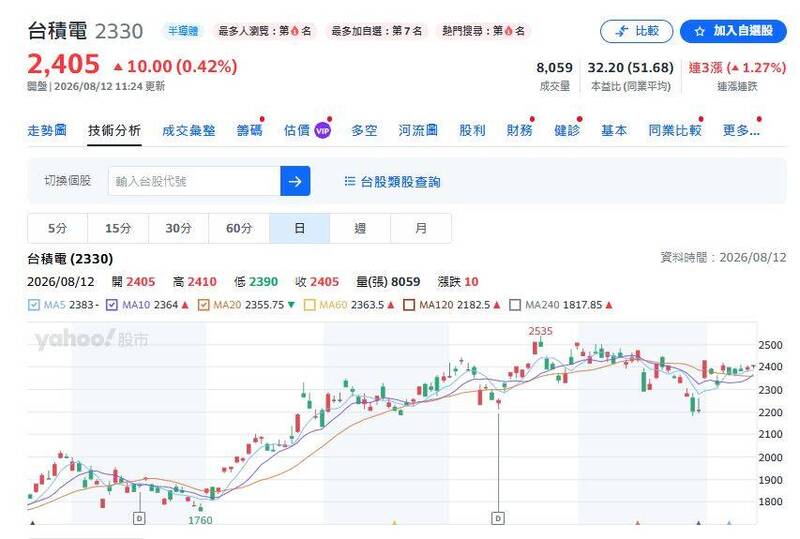The width and height of the screenshot is (800, 539).
Task: Switch chart to 週 weekly interval
Action: tap(360, 228)
